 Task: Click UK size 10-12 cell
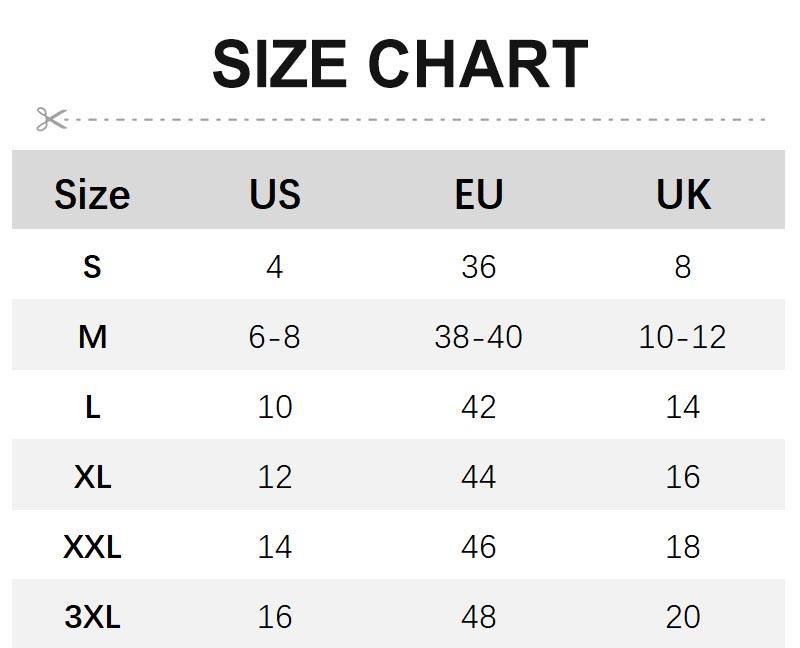pyautogui.click(x=683, y=337)
